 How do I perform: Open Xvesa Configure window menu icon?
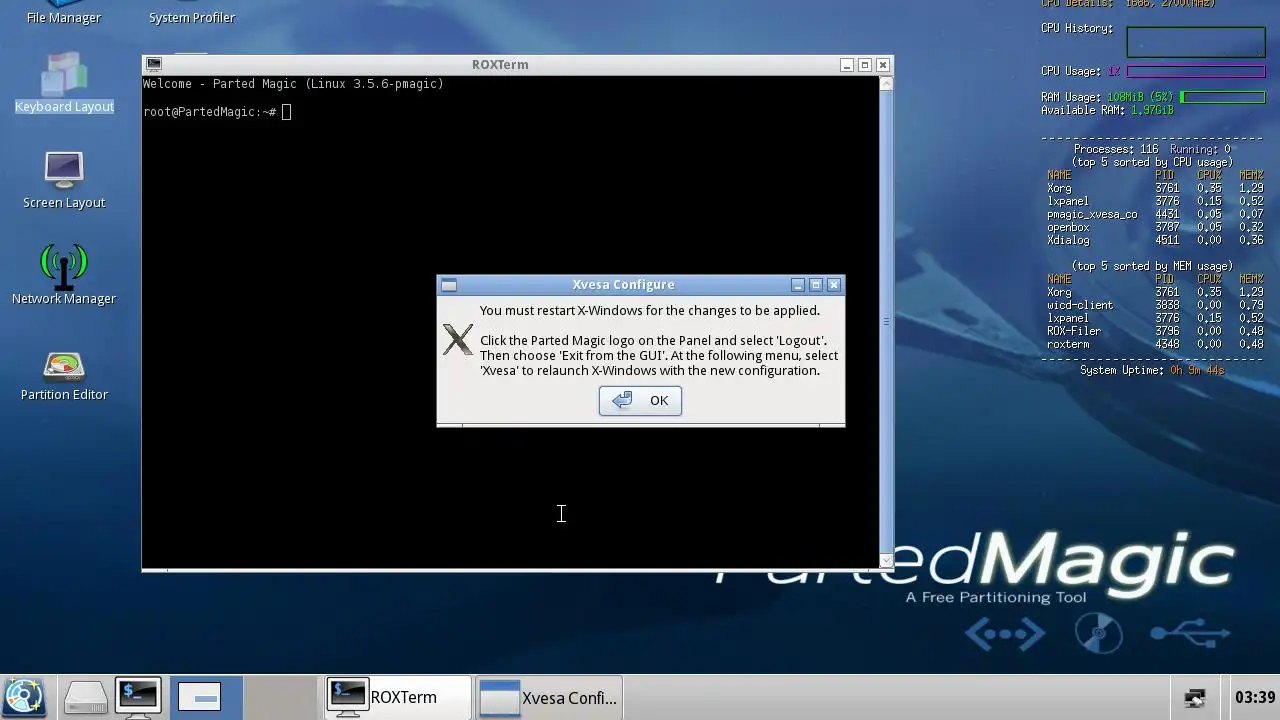(x=449, y=285)
